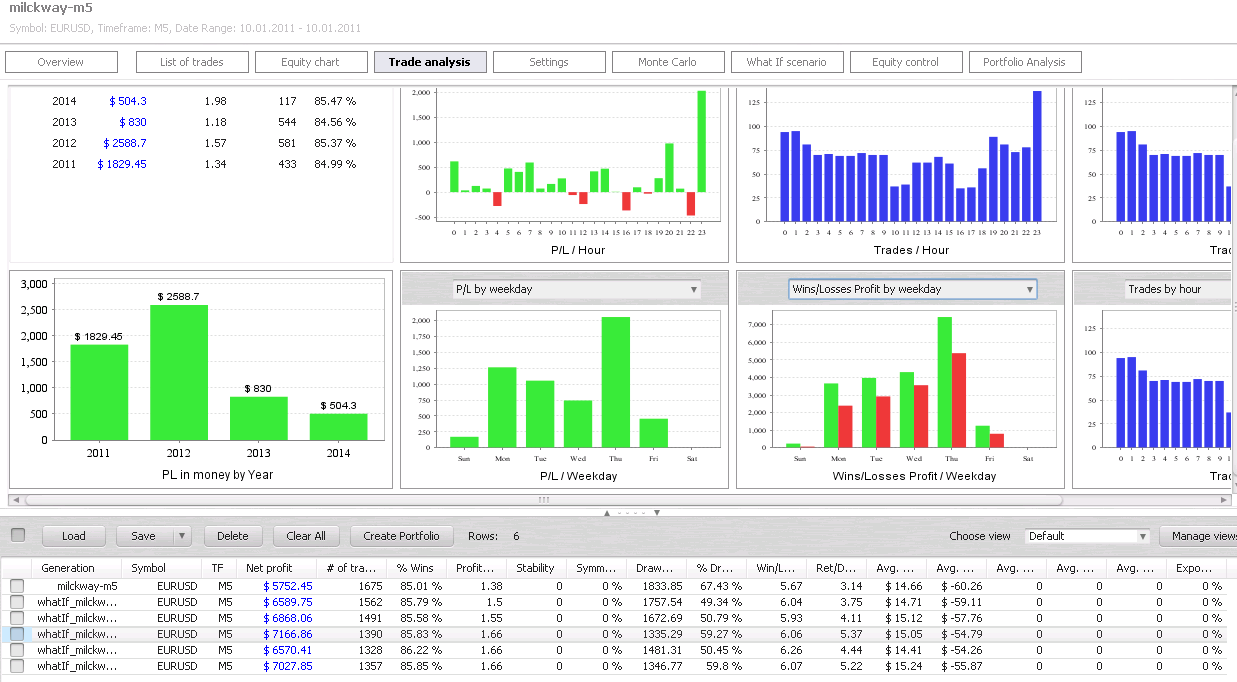
Task: Click net profit $5752.45 cell
Action: point(288,586)
